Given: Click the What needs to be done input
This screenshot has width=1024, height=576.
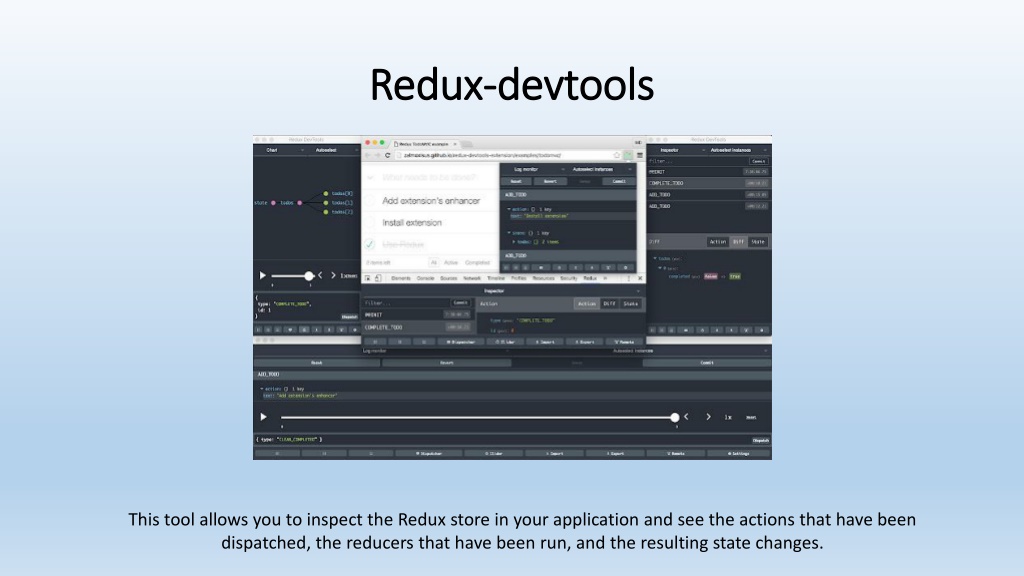Looking at the screenshot, I should (430, 178).
